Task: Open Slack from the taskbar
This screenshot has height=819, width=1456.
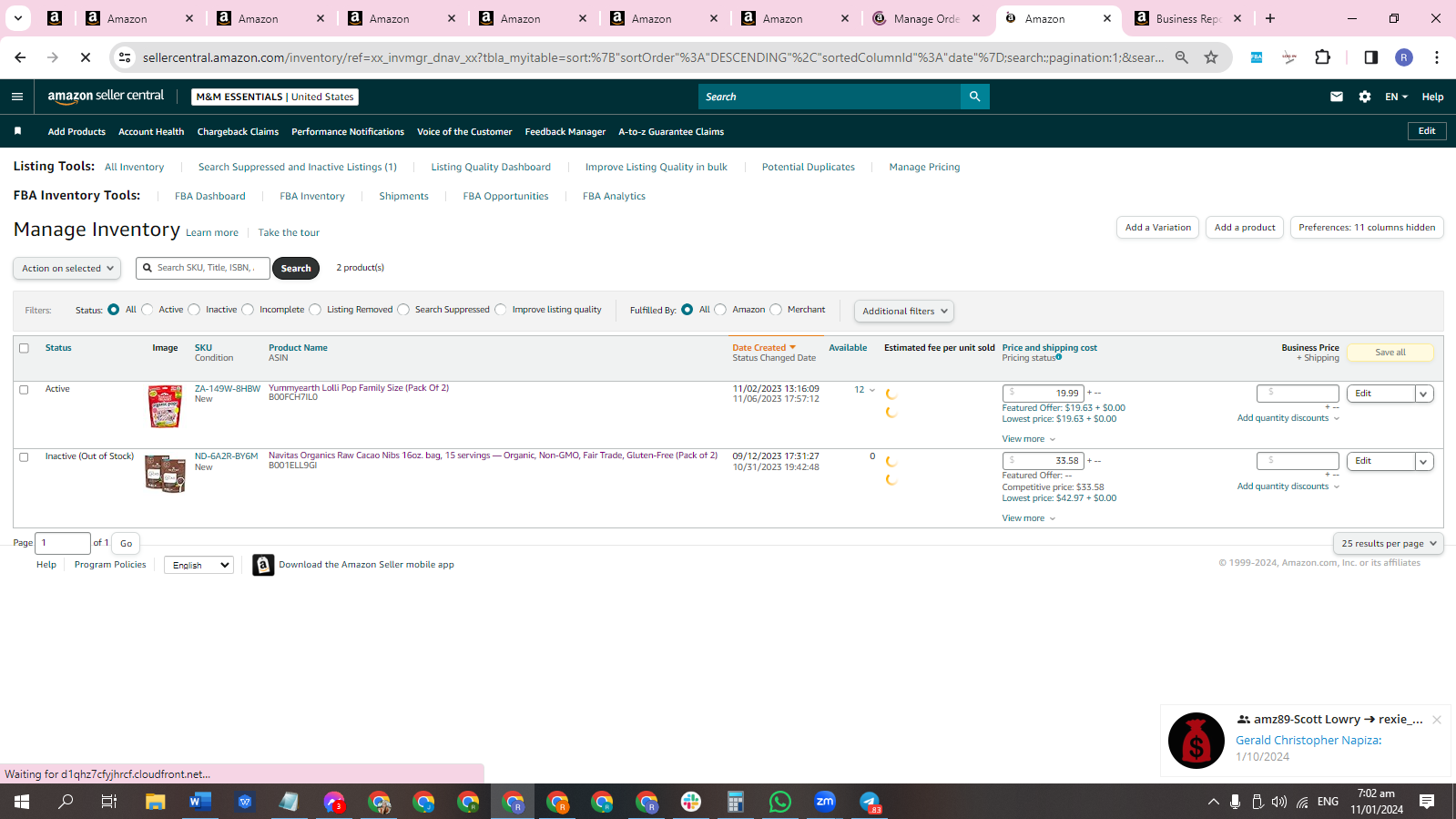Action: (691, 802)
